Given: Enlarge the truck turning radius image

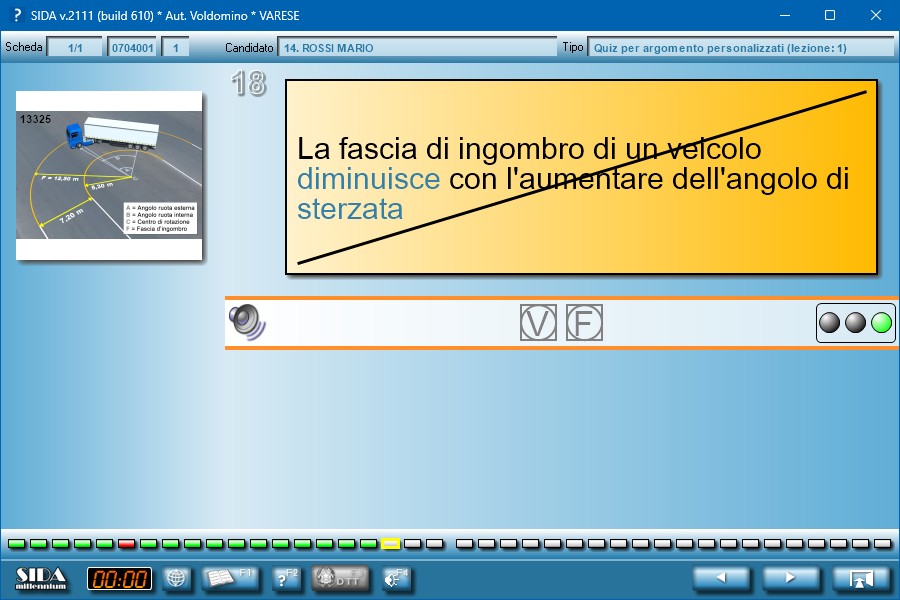Looking at the screenshot, I should click(x=109, y=175).
